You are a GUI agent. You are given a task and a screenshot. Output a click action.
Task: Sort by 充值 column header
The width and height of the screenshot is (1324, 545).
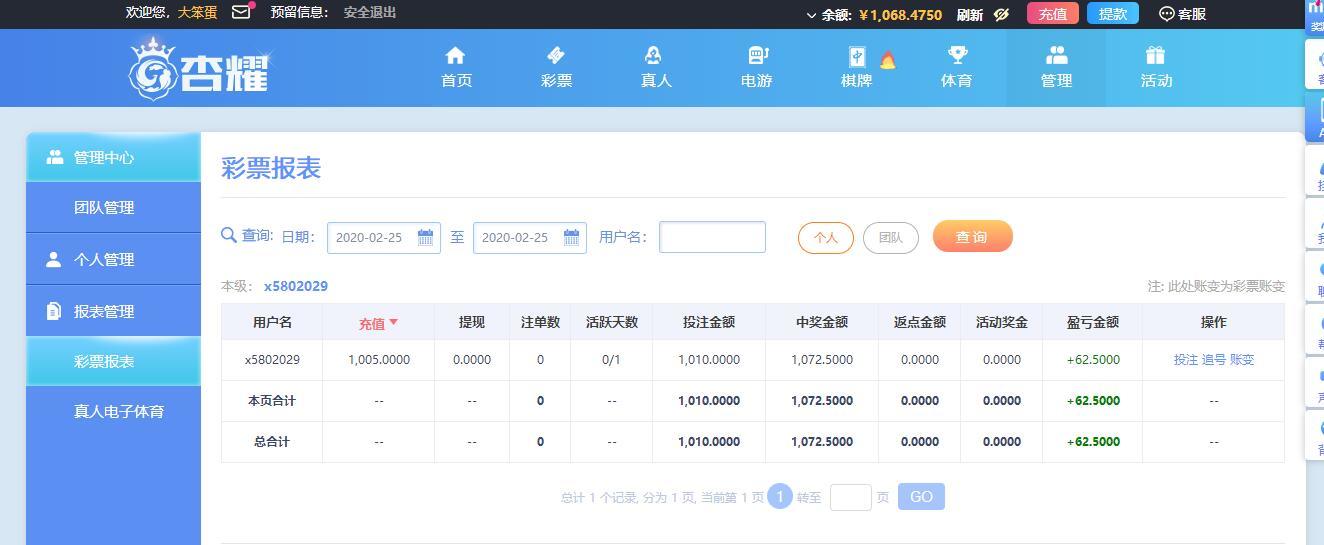point(378,323)
